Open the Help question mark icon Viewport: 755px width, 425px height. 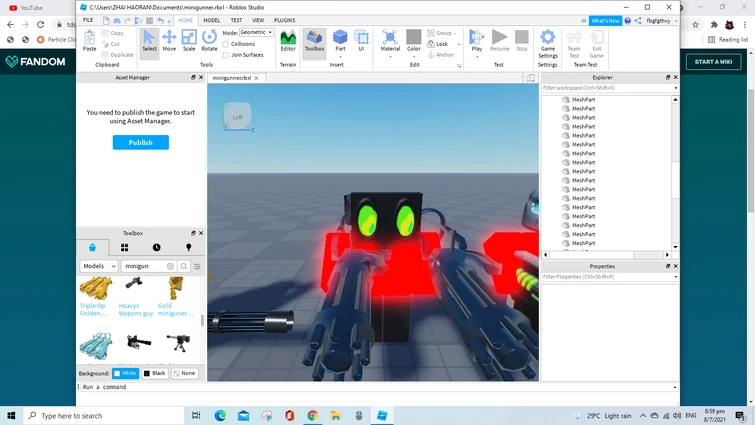point(627,21)
